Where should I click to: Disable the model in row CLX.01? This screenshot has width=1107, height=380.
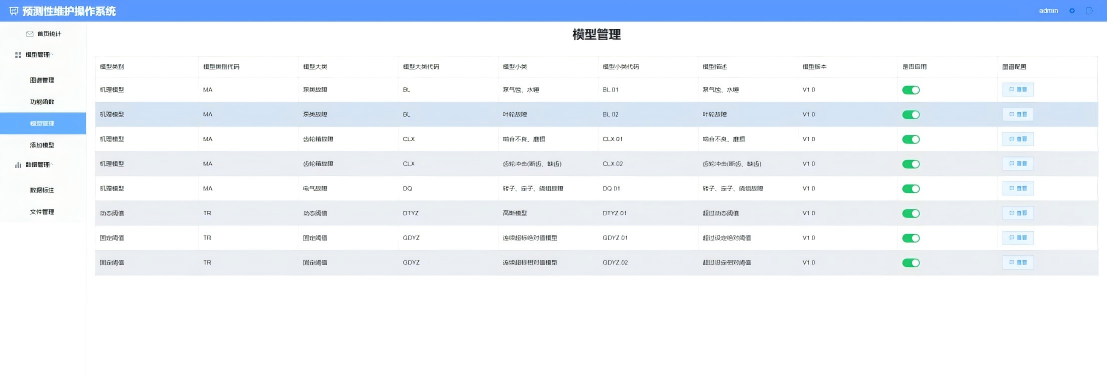(911, 139)
